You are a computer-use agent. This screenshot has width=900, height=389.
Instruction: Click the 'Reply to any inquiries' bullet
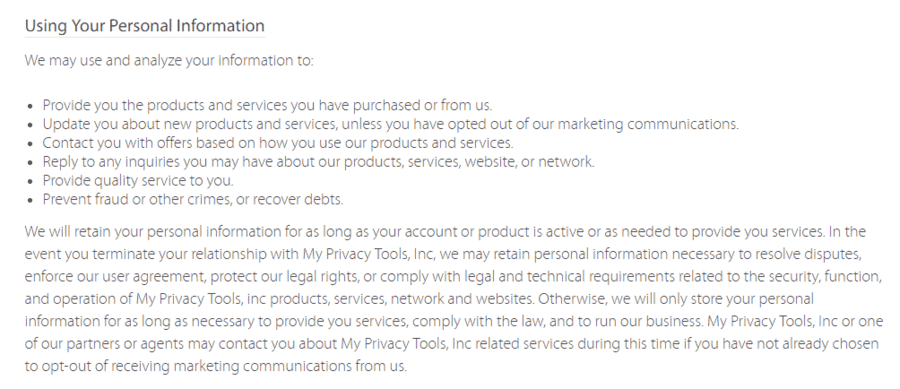point(319,162)
